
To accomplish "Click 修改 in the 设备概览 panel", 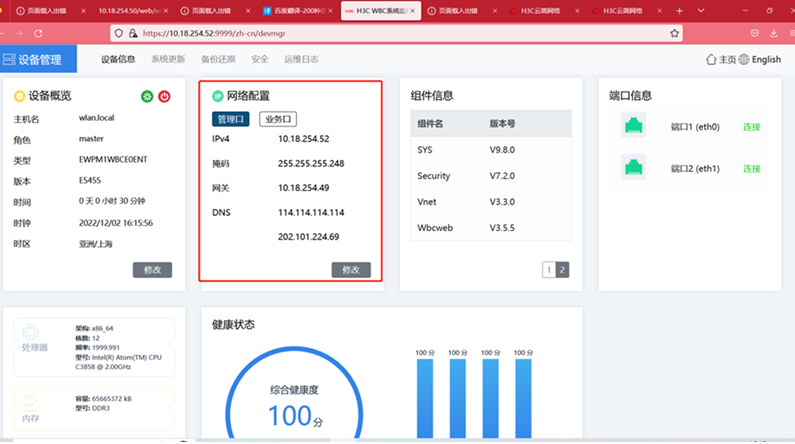I will pyautogui.click(x=153, y=270).
